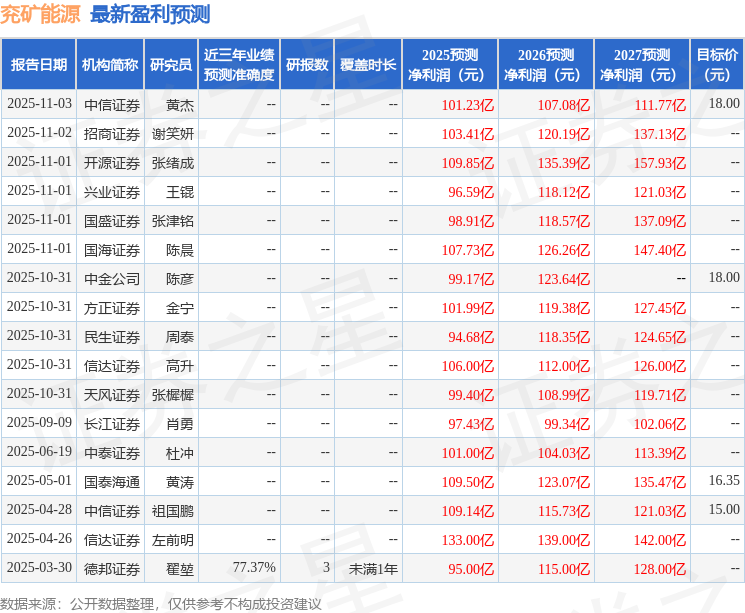Click researcher 金宁
The image size is (745, 613).
click(x=180, y=308)
